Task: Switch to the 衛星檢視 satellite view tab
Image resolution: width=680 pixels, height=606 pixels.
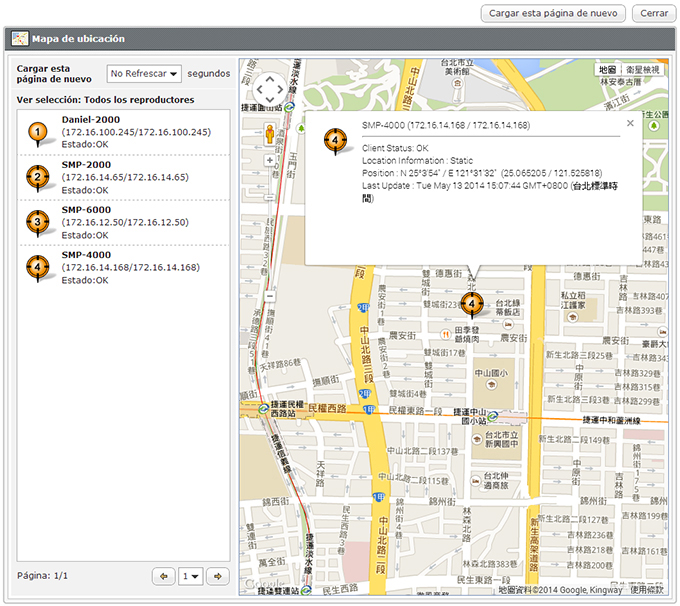Action: coord(643,70)
